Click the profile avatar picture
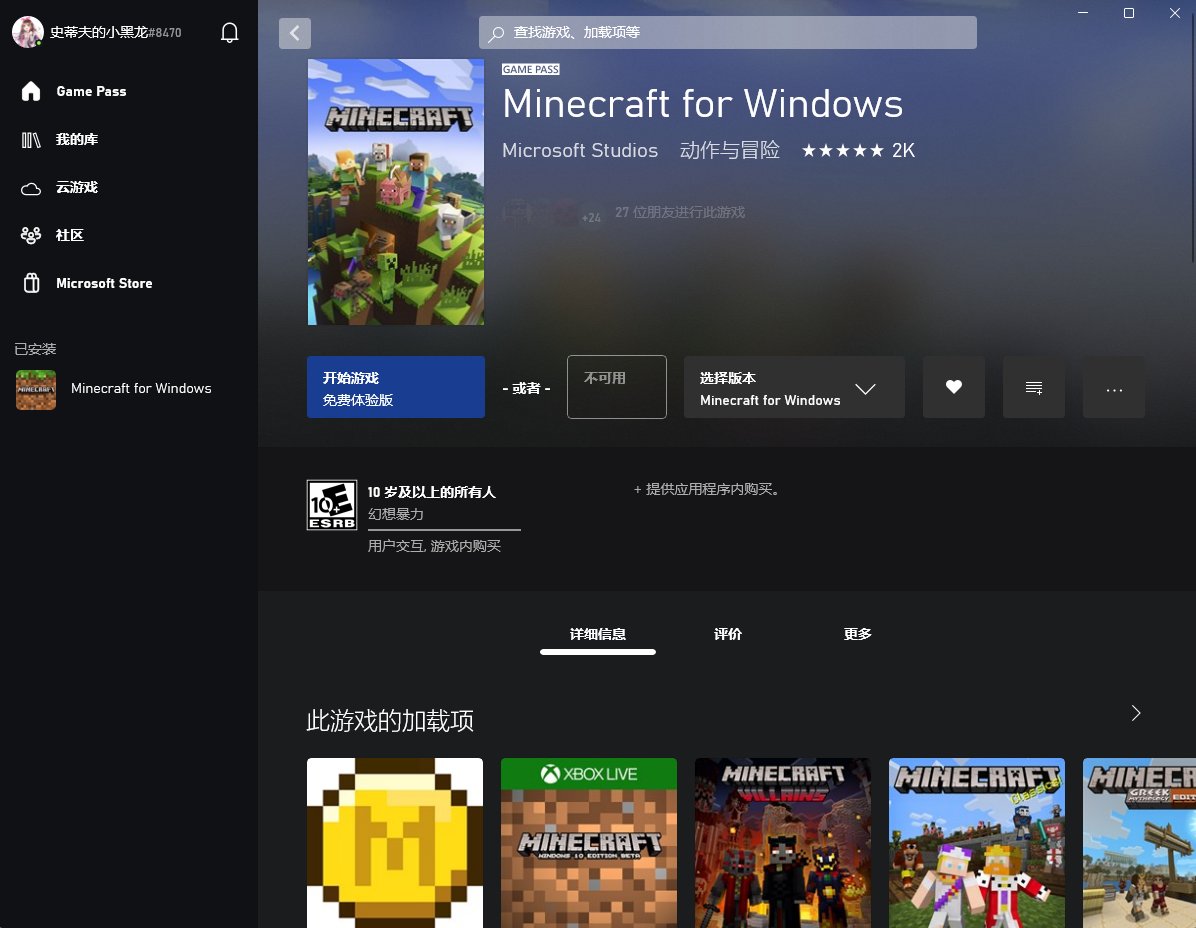The image size is (1196, 928). (27, 32)
